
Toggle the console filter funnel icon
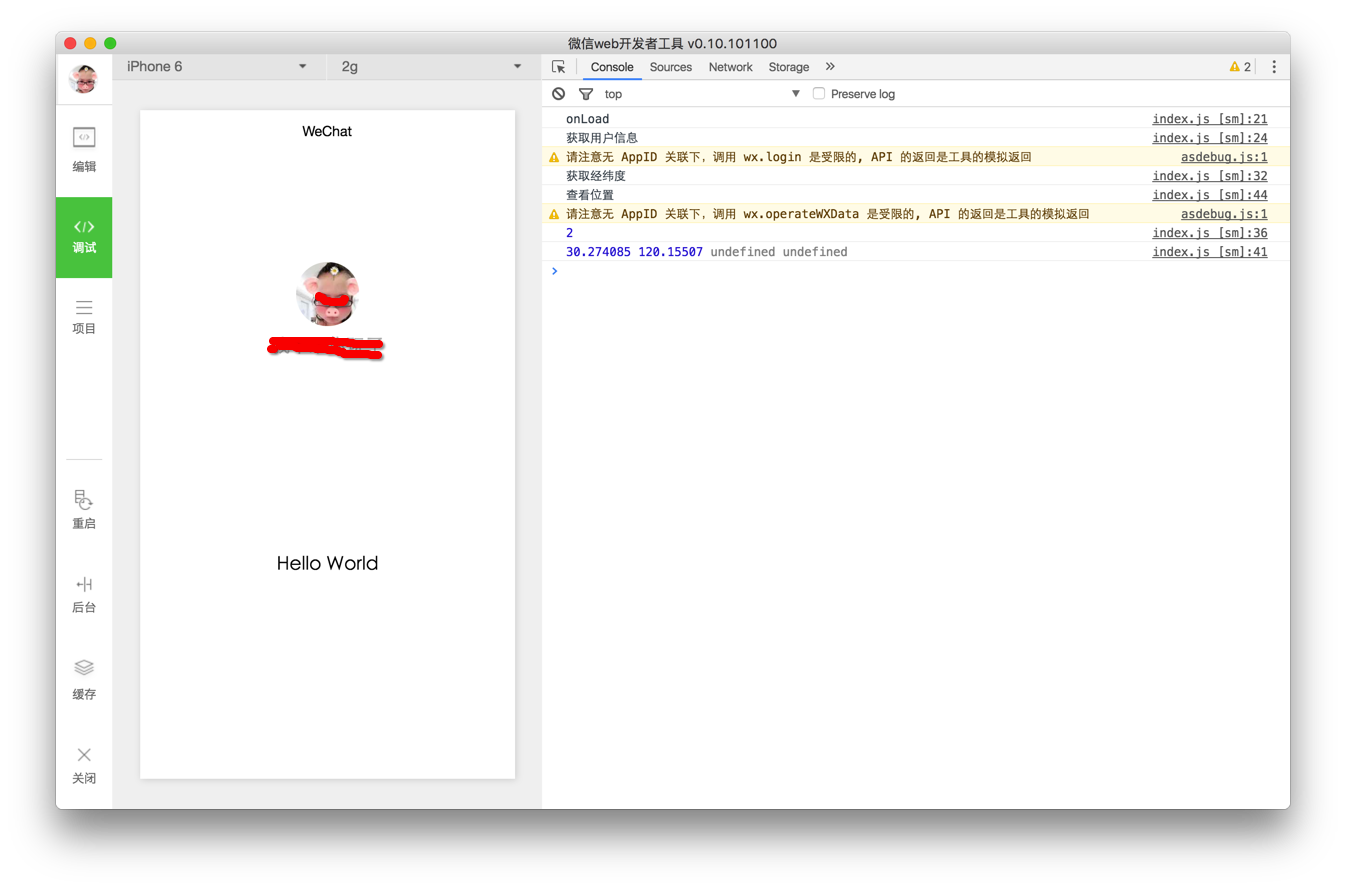point(586,94)
